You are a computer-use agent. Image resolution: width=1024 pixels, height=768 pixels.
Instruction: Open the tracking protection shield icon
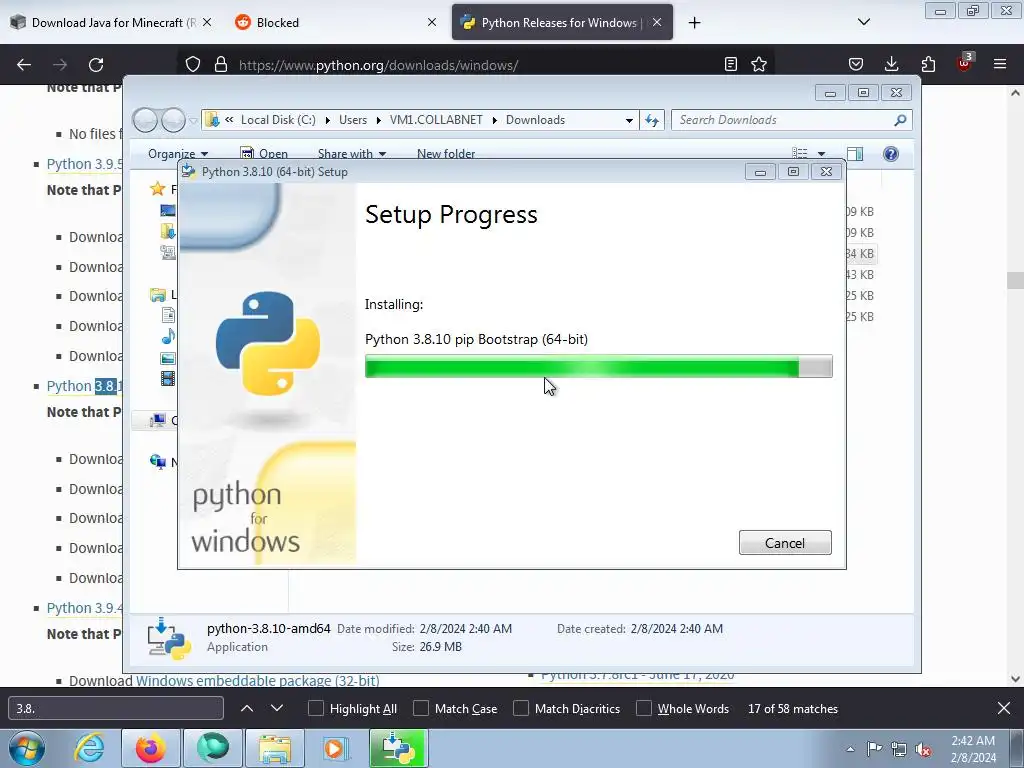tap(193, 65)
